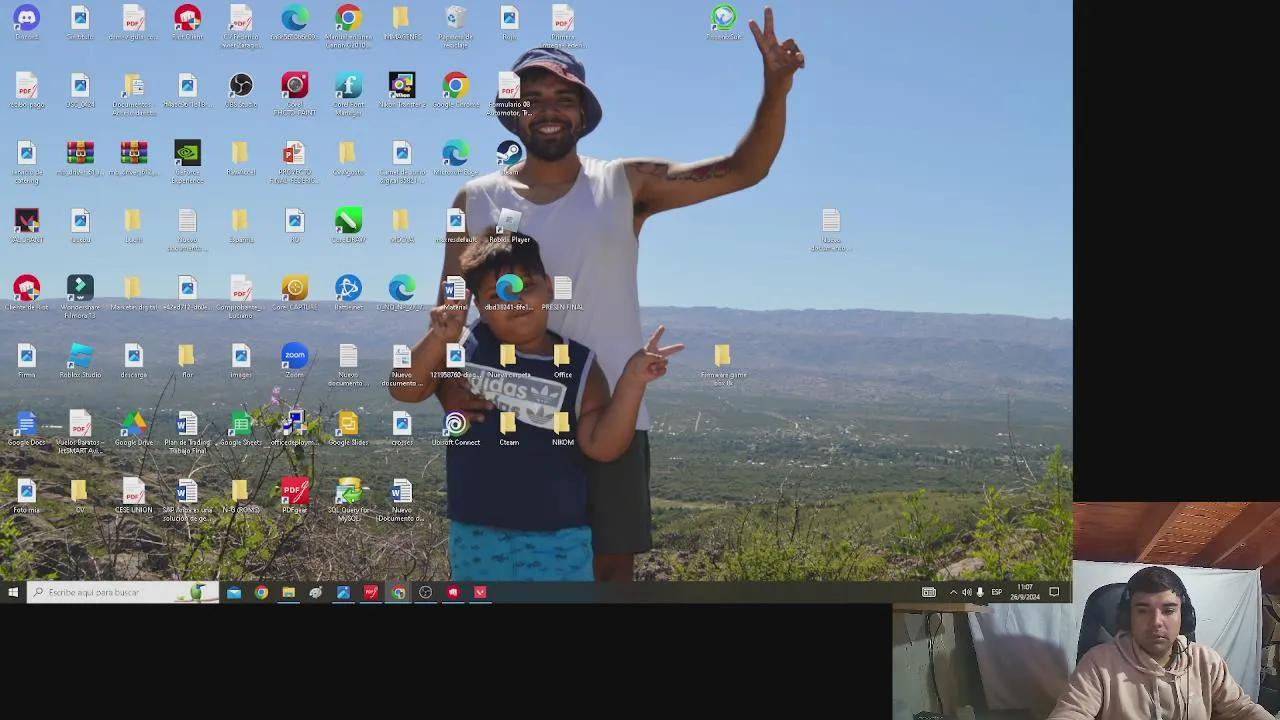This screenshot has width=1280, height=720.
Task: Open the Papelera de reciclaje
Action: click(456, 18)
